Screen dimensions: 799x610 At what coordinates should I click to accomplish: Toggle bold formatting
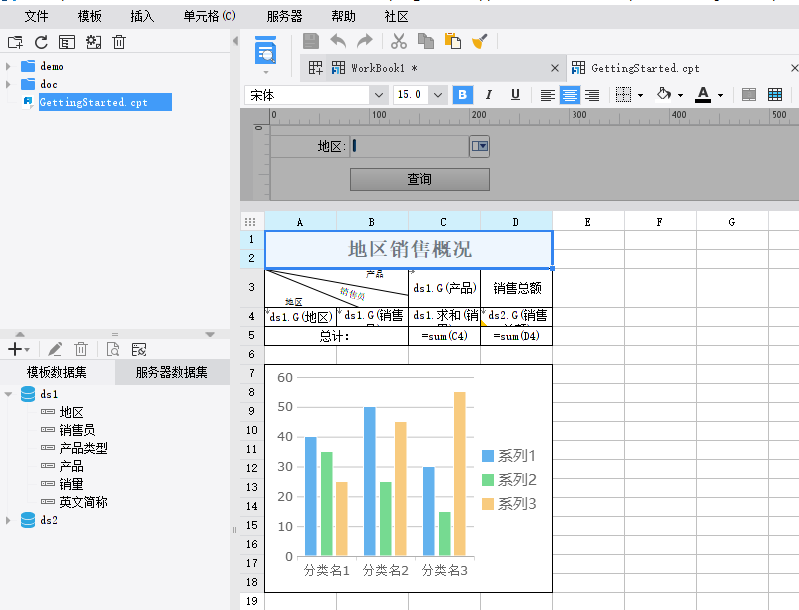coord(462,95)
